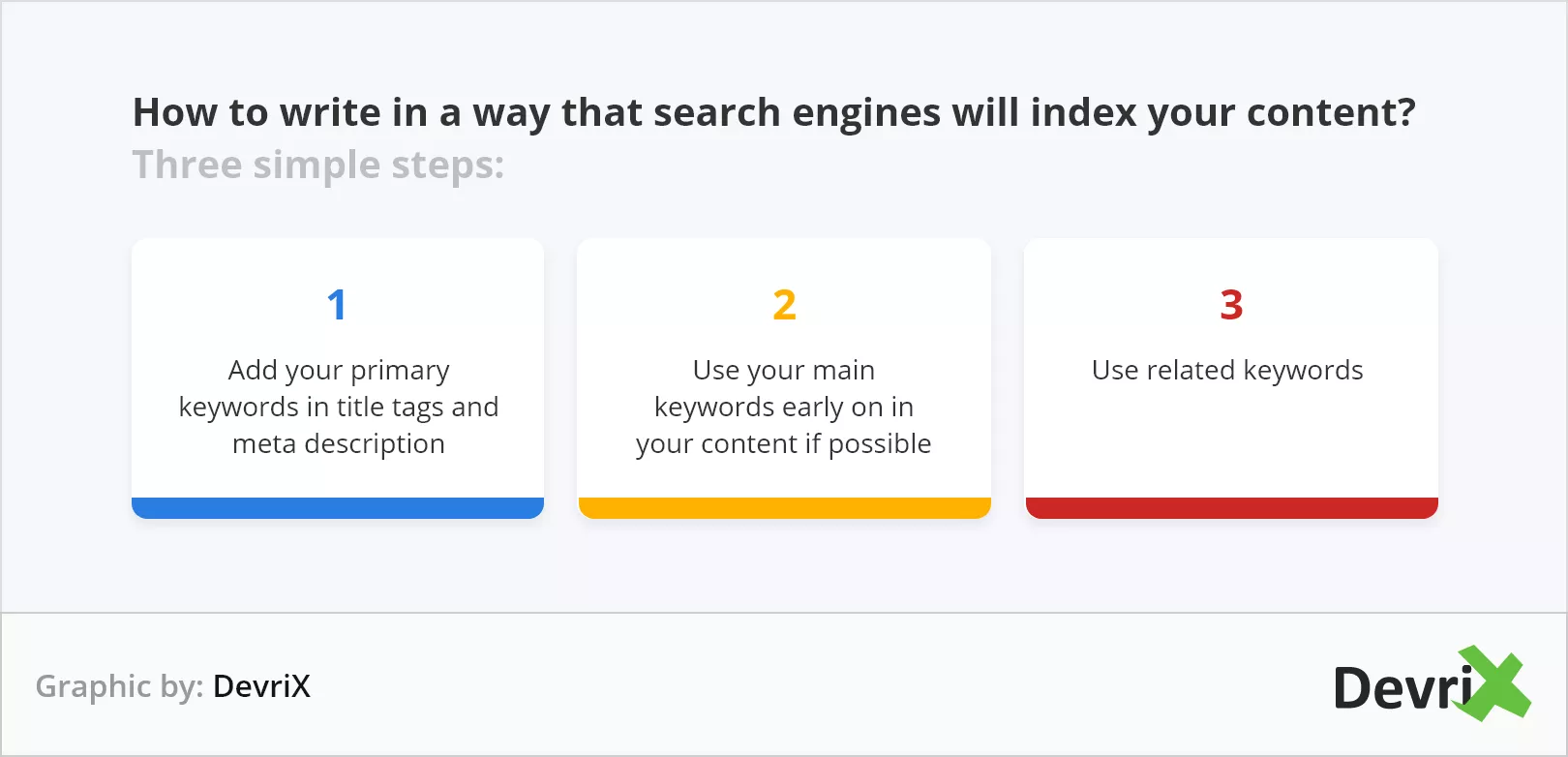Click the DevriX name after 'Graphic by:'
The height and width of the screenshot is (757, 1568).
(x=262, y=686)
